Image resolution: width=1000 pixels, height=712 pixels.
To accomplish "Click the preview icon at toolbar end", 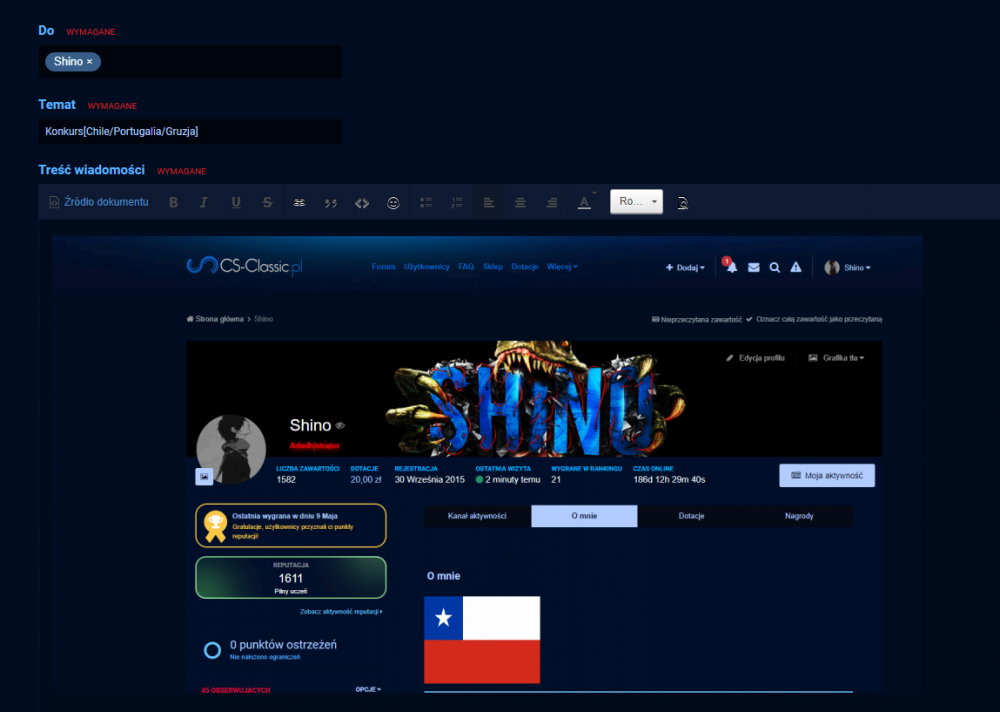I will pyautogui.click(x=683, y=202).
